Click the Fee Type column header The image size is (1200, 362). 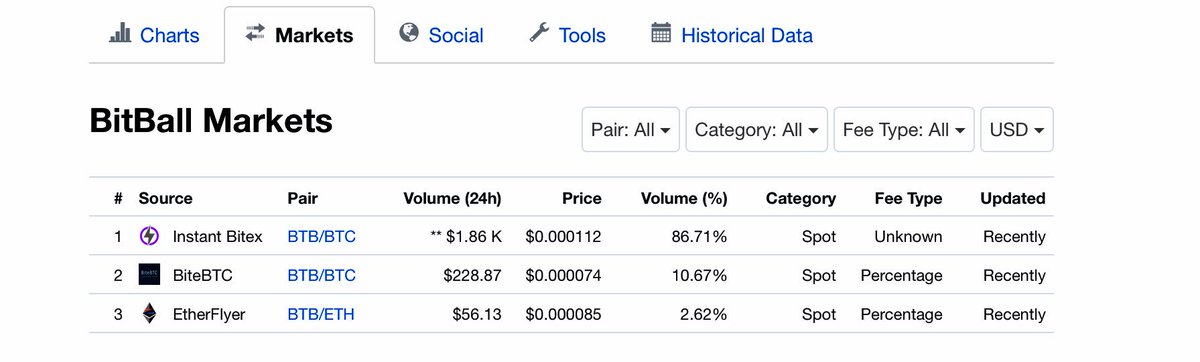(x=908, y=198)
